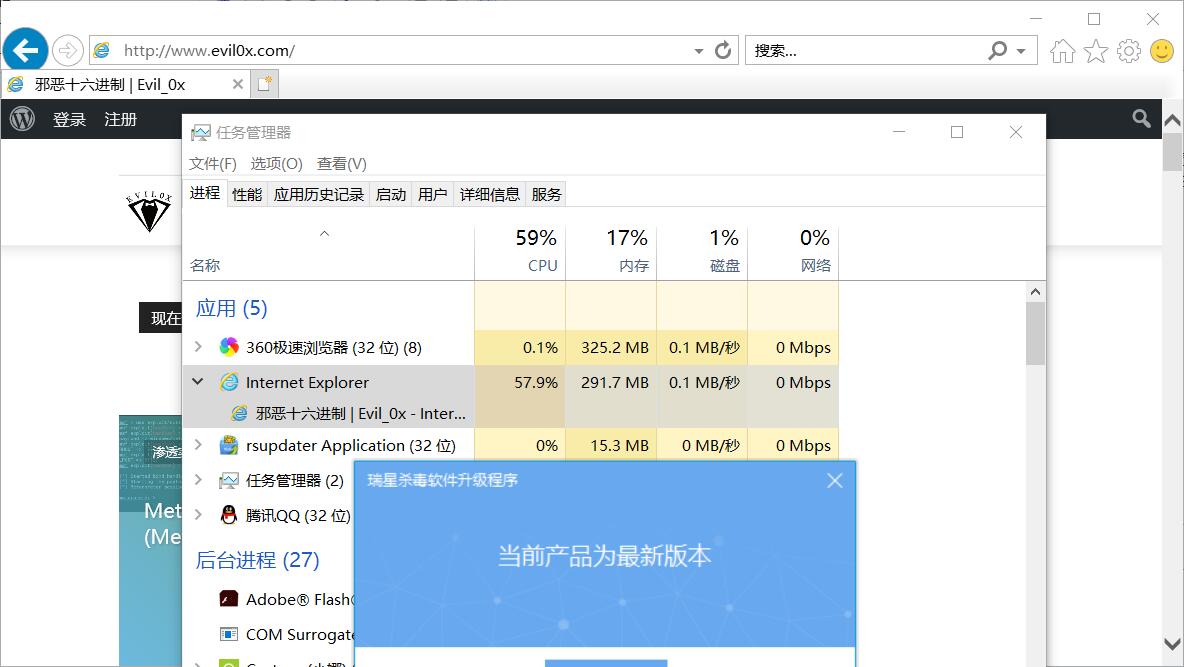Viewport: 1184px width, 667px height.
Task: Expand the 360极速浏览器 process group
Action: coord(198,347)
